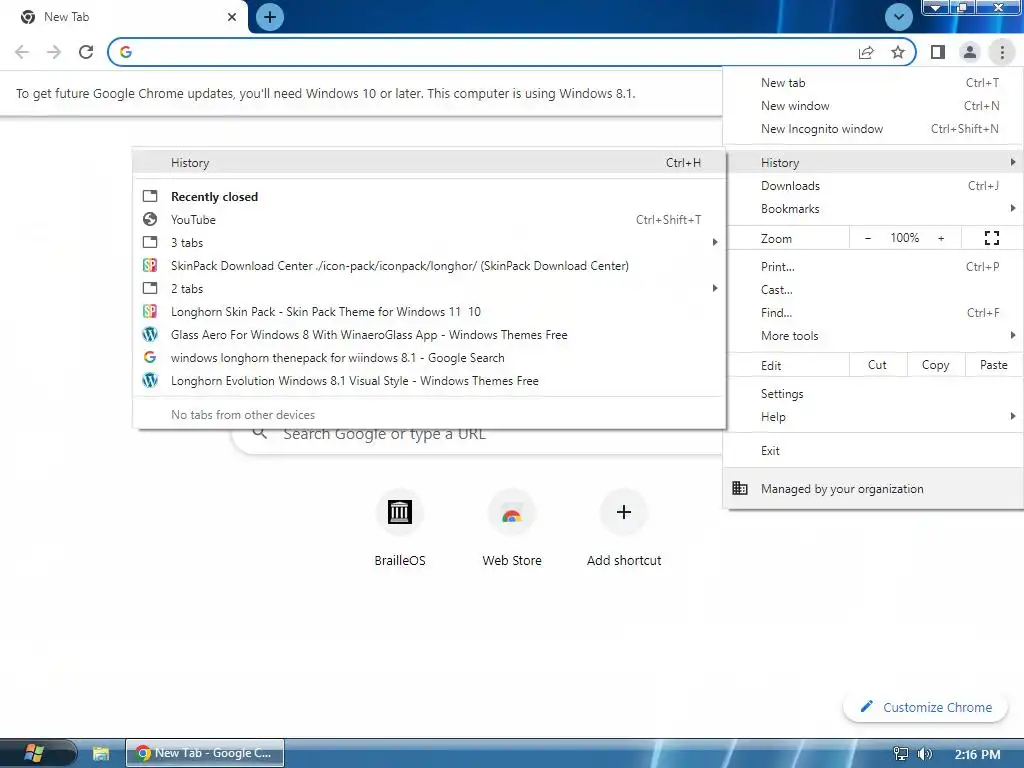Click the New Tab - Google Chrome taskbar button
Viewport: 1024px width, 768px height.
[204, 753]
